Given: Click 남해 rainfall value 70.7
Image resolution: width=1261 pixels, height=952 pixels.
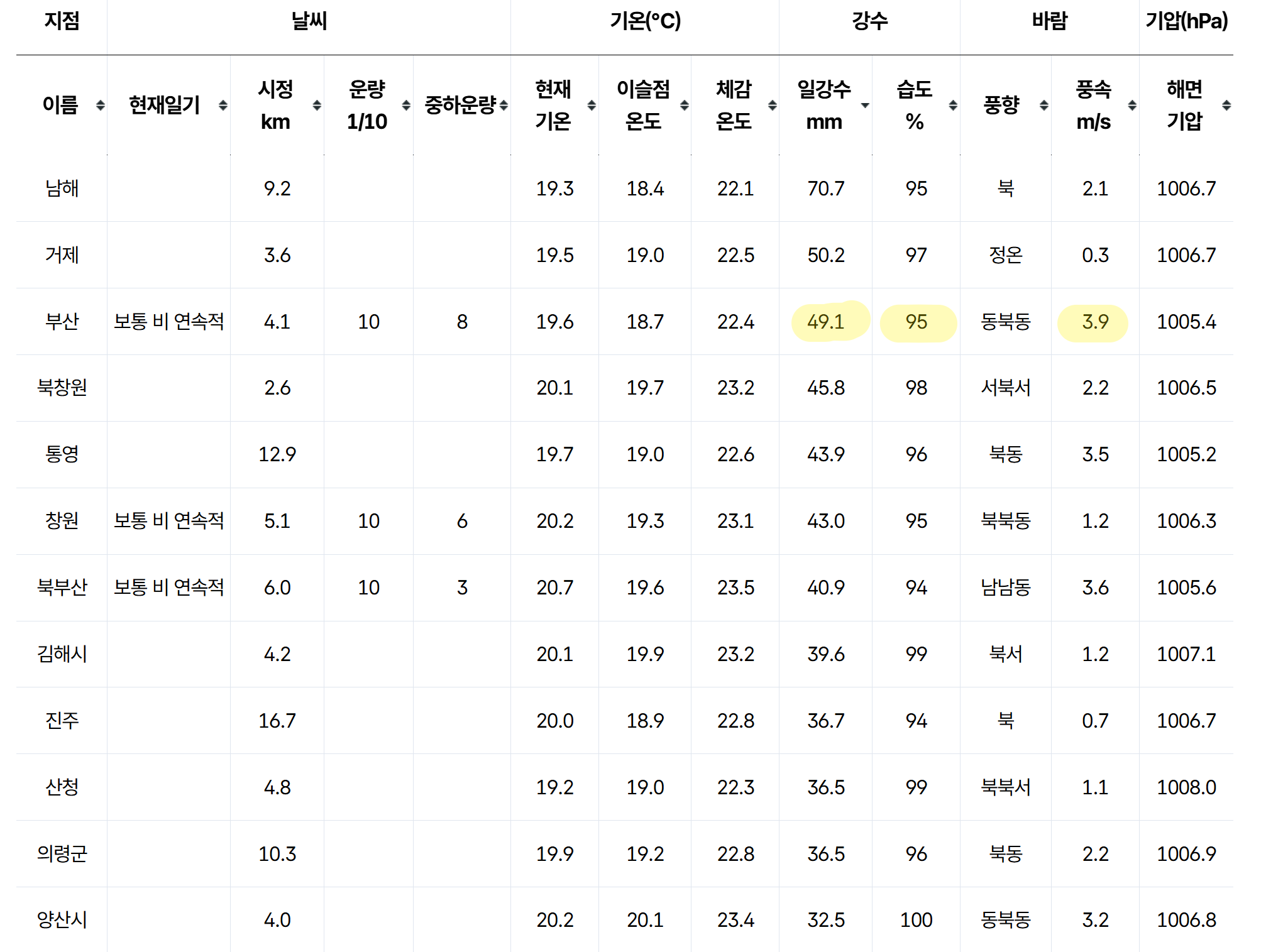Looking at the screenshot, I should 825,189.
